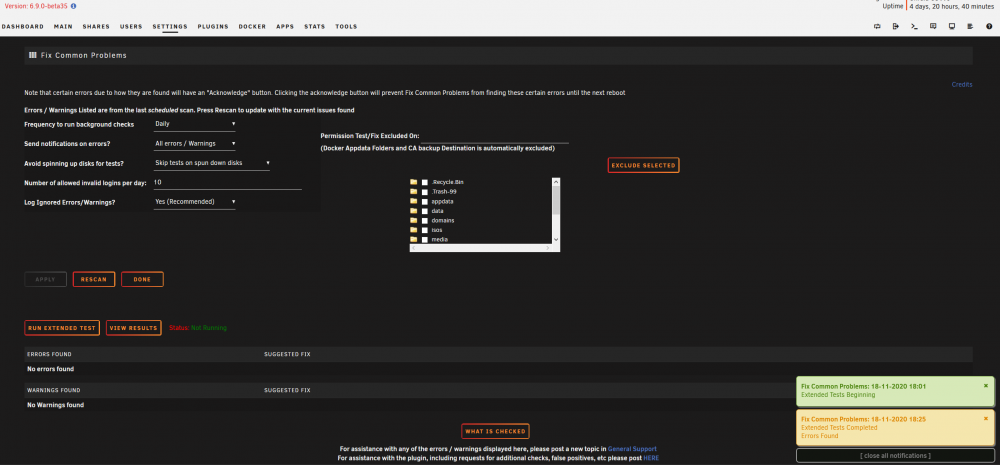This screenshot has width=1000, height=465.
Task: Click the greyed Apply button
Action: tap(45, 279)
